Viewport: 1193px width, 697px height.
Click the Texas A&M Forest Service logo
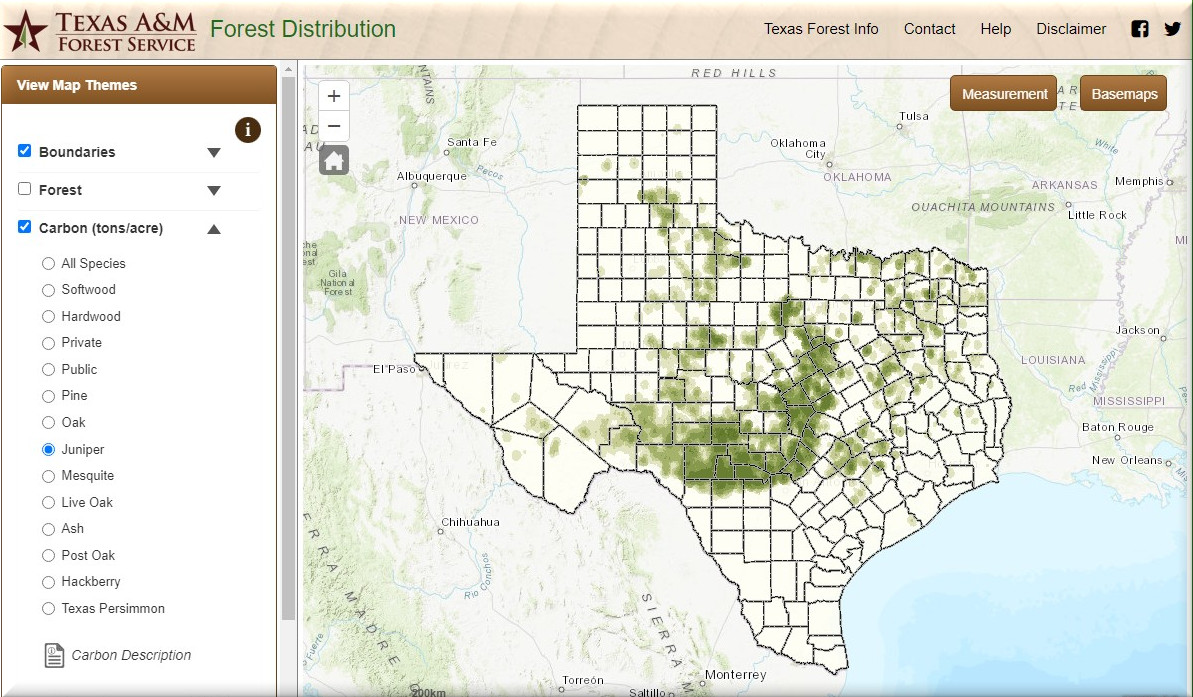coord(100,31)
